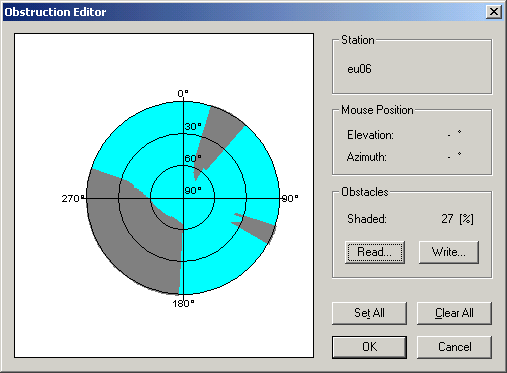Click the 60° elevation ring label

(x=193, y=158)
